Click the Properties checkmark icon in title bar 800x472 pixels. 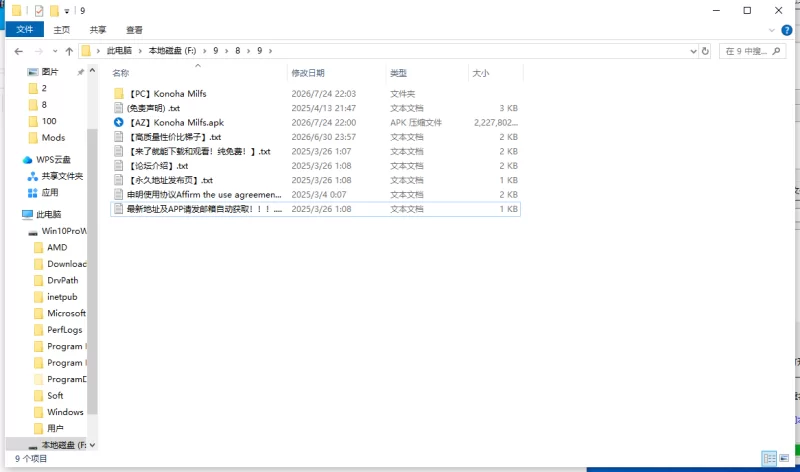[39, 10]
